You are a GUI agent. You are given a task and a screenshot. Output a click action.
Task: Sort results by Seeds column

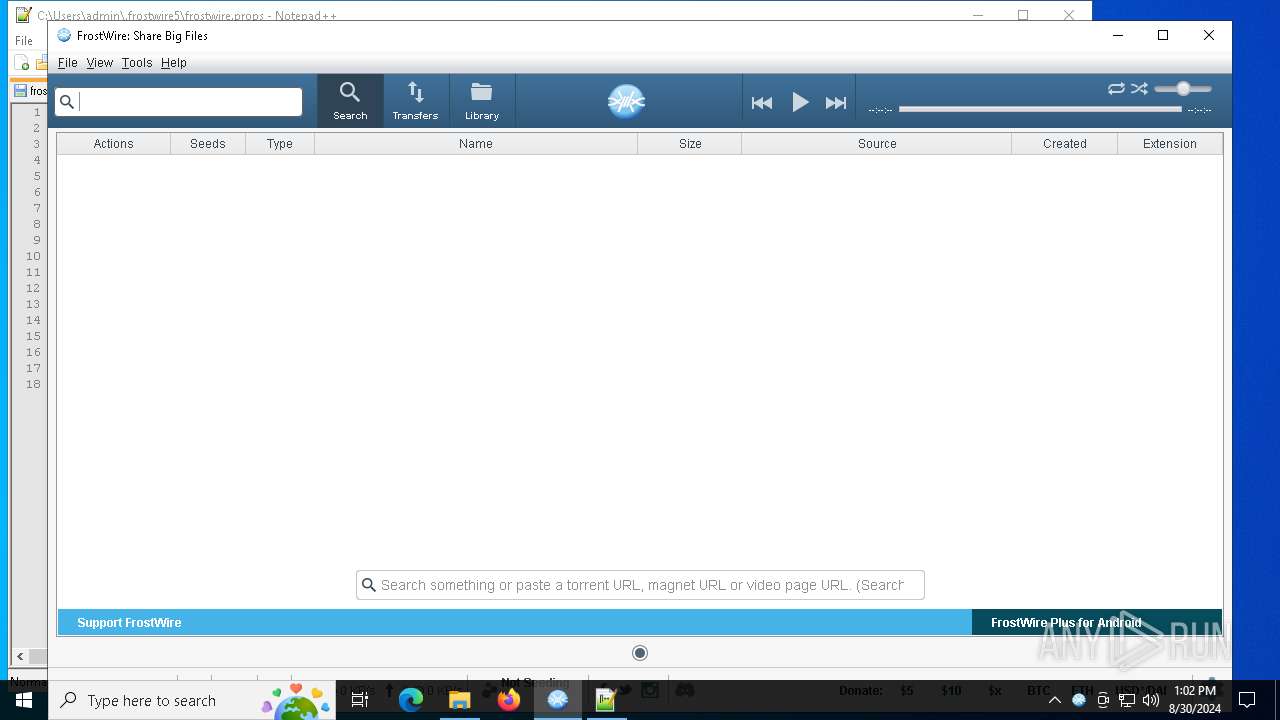208,144
